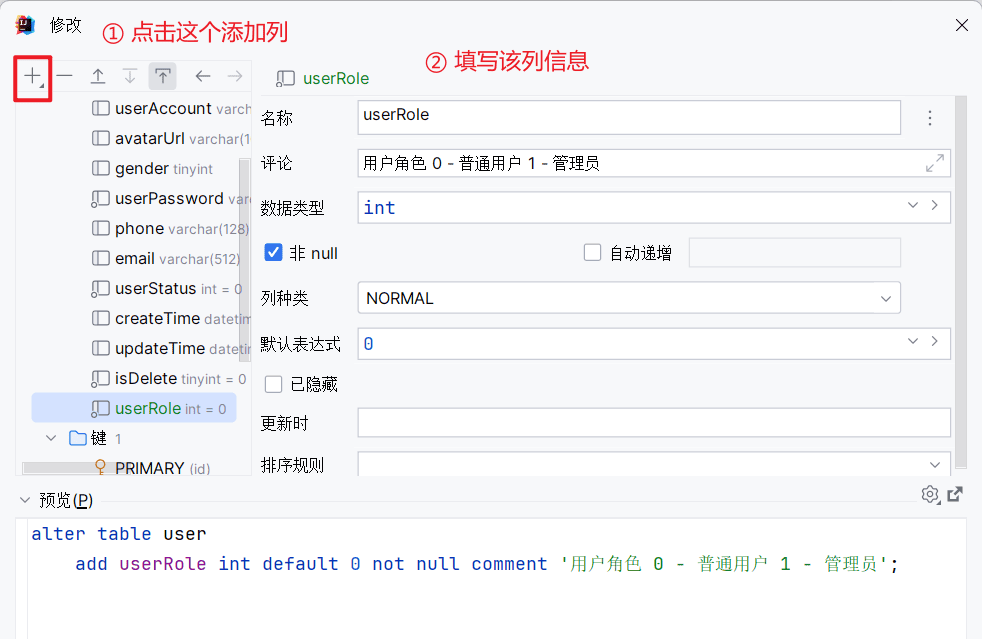Screen dimensions: 982x639
Task: Click the 名称 userRole text field
Action: click(x=629, y=117)
